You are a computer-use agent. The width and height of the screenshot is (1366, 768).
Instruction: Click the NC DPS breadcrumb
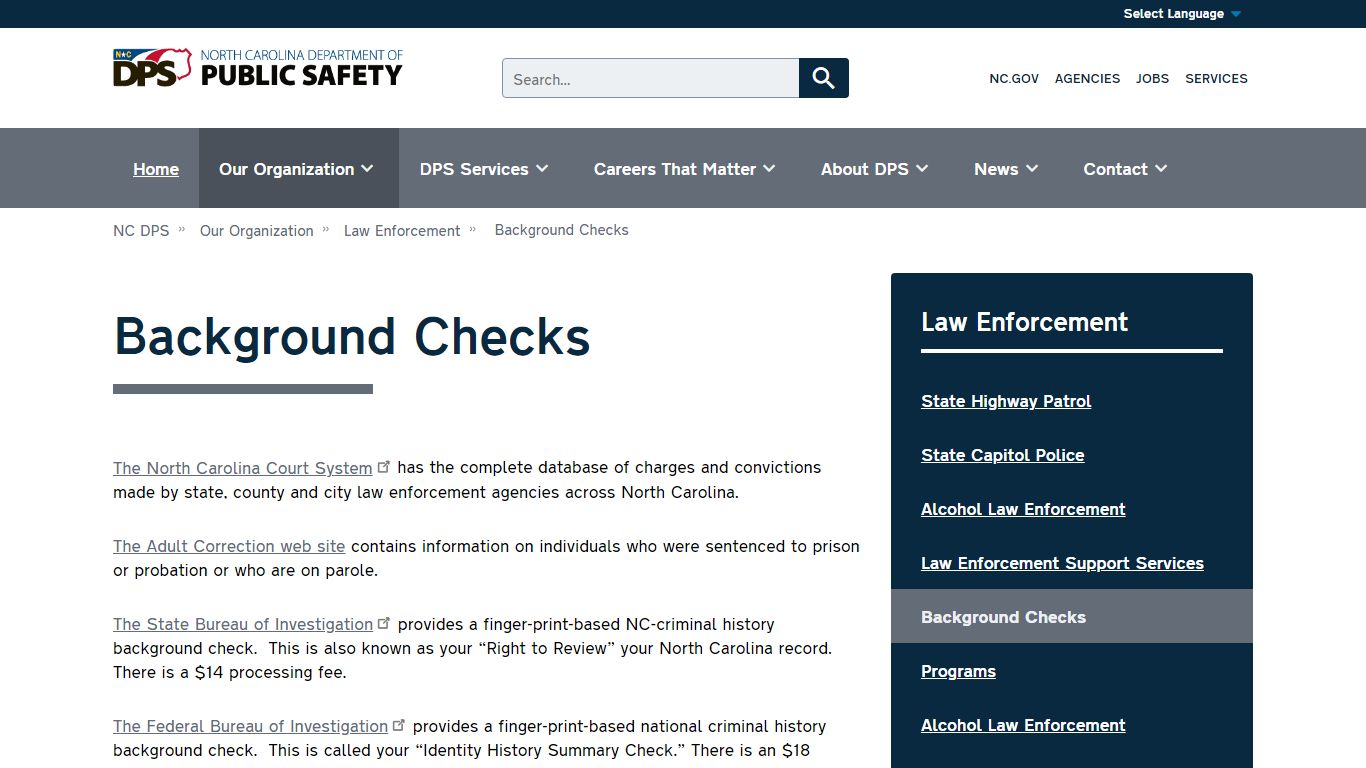141,230
